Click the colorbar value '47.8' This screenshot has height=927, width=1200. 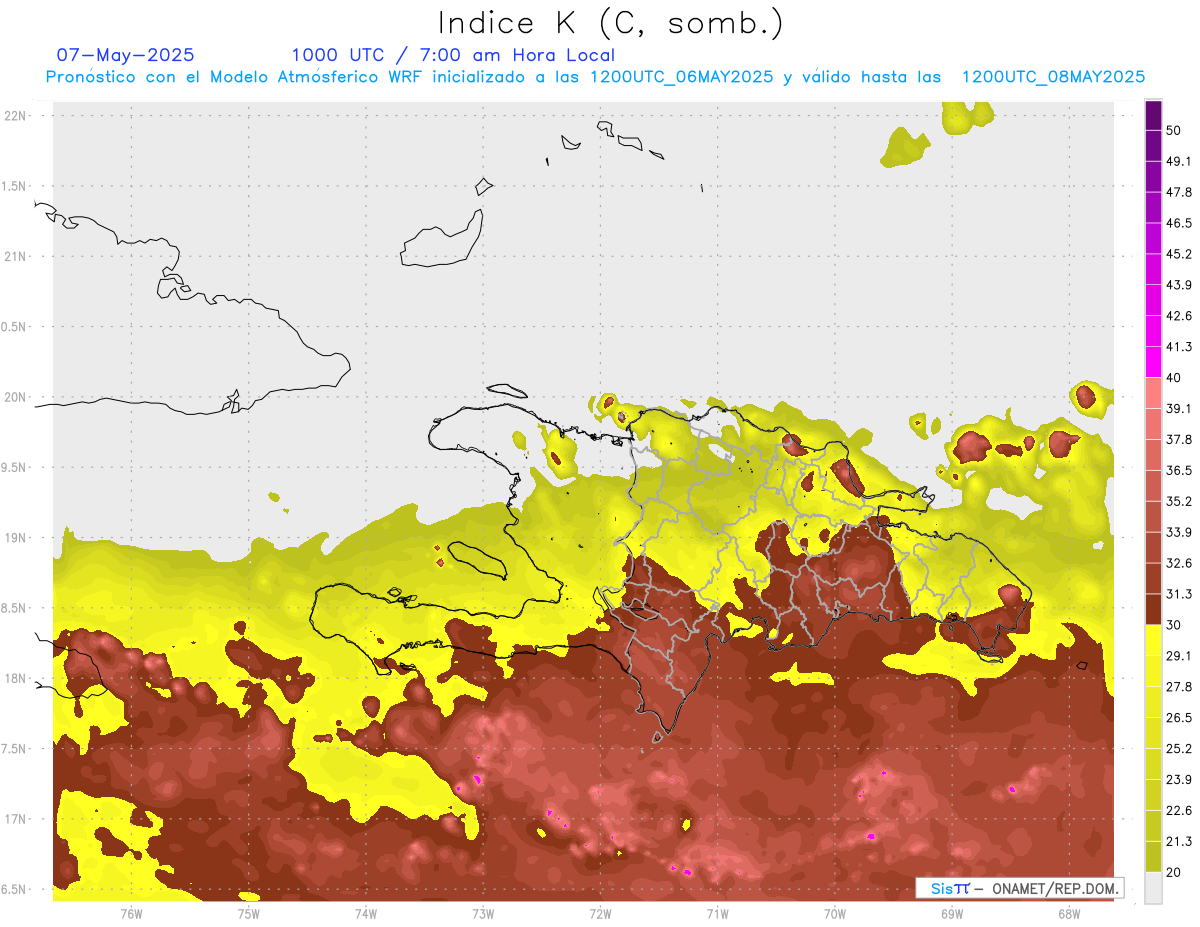[x=1179, y=192]
